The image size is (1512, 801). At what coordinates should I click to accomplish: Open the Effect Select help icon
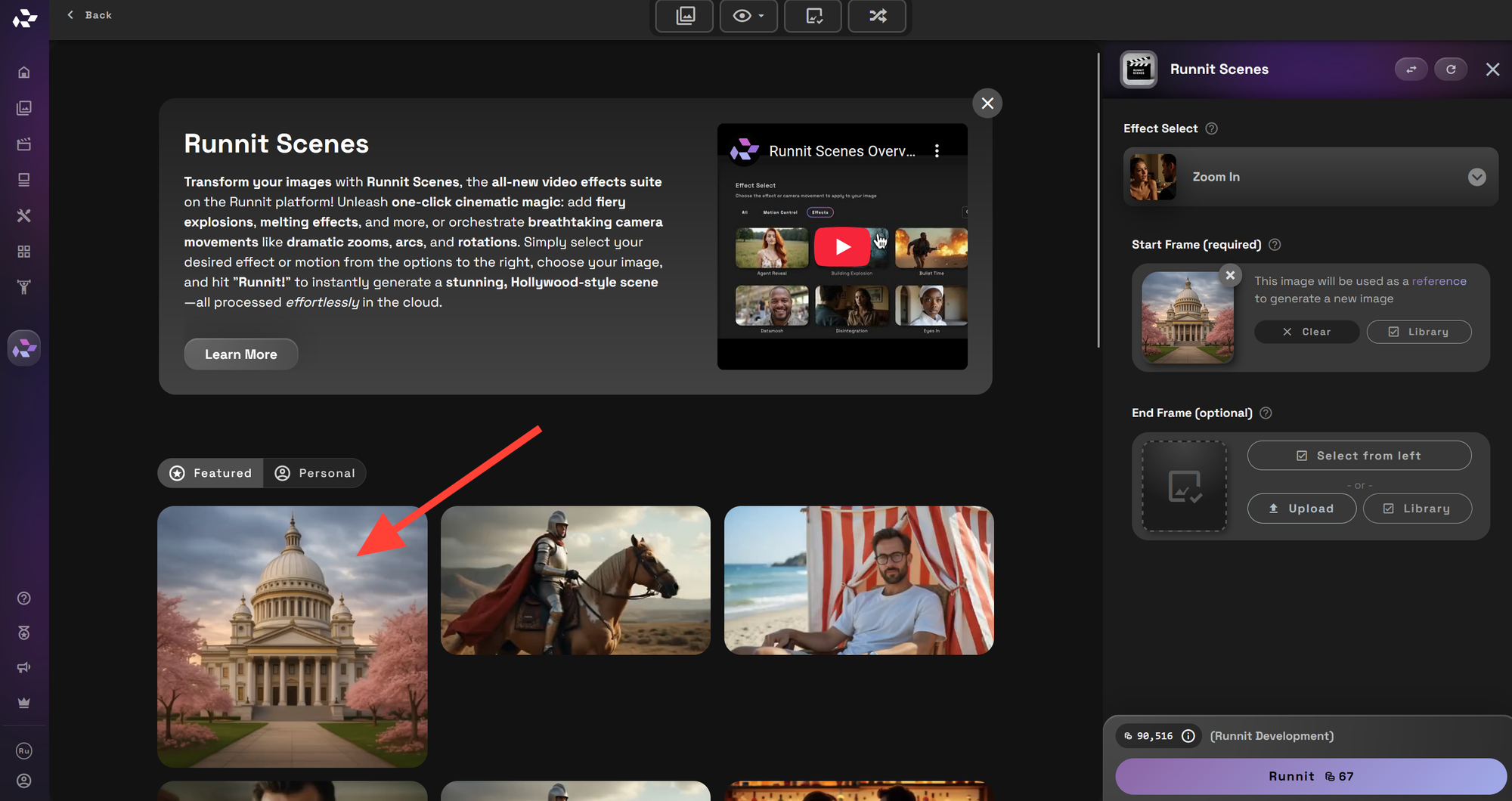[1211, 128]
